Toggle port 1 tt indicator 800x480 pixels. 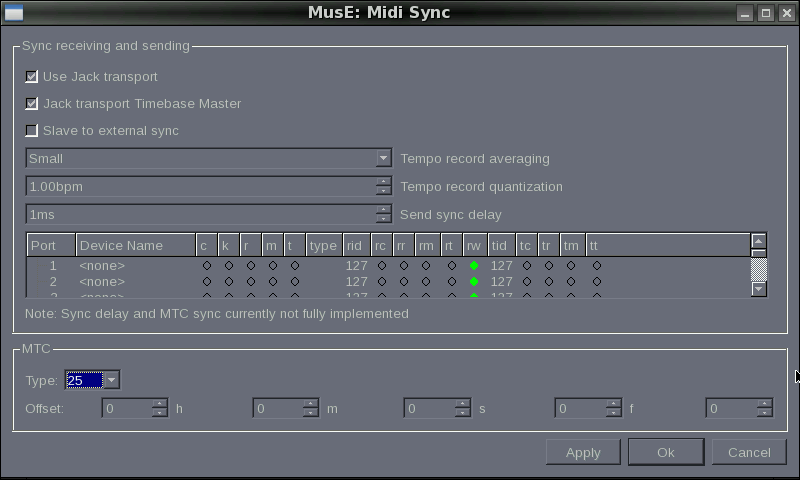click(597, 265)
